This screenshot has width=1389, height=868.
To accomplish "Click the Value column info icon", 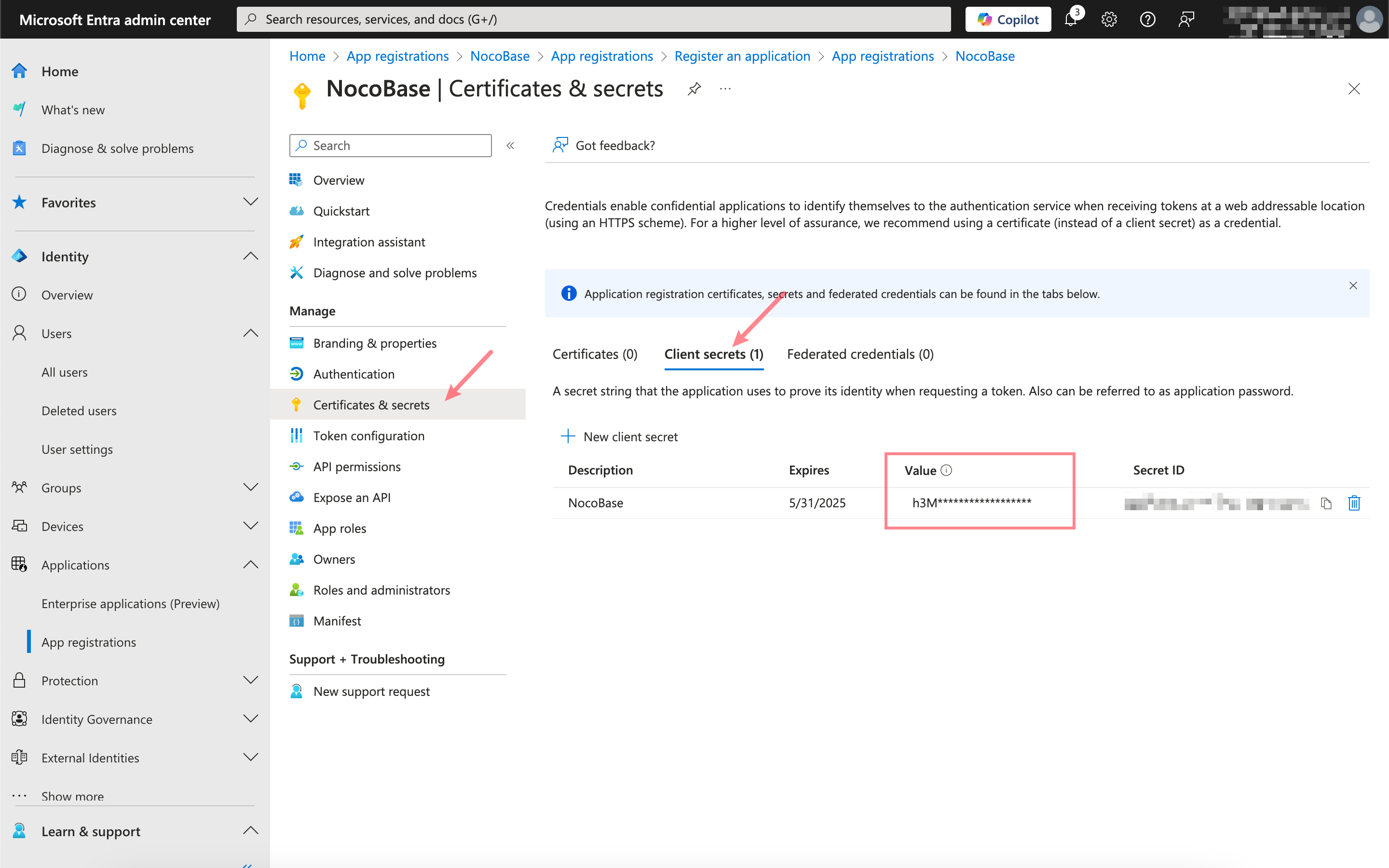I will 946,470.
